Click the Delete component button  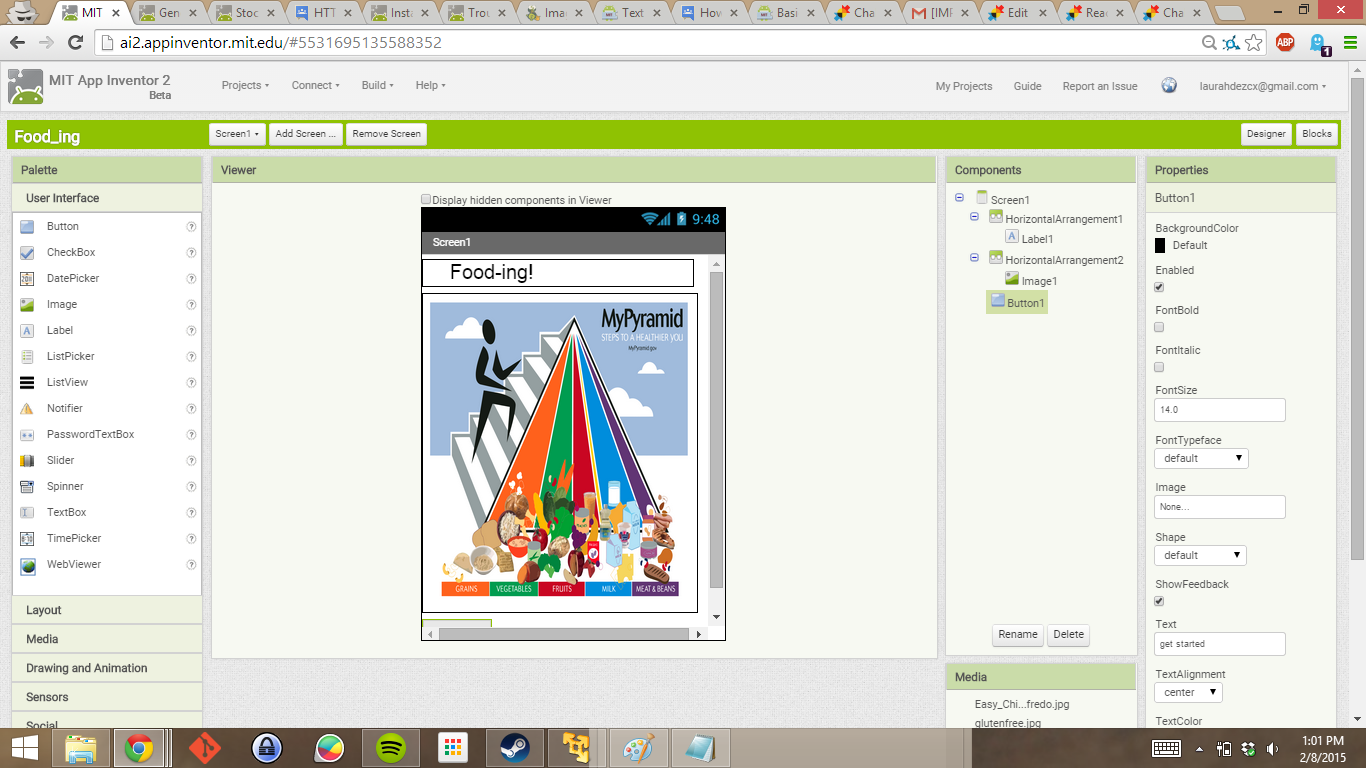pos(1068,635)
